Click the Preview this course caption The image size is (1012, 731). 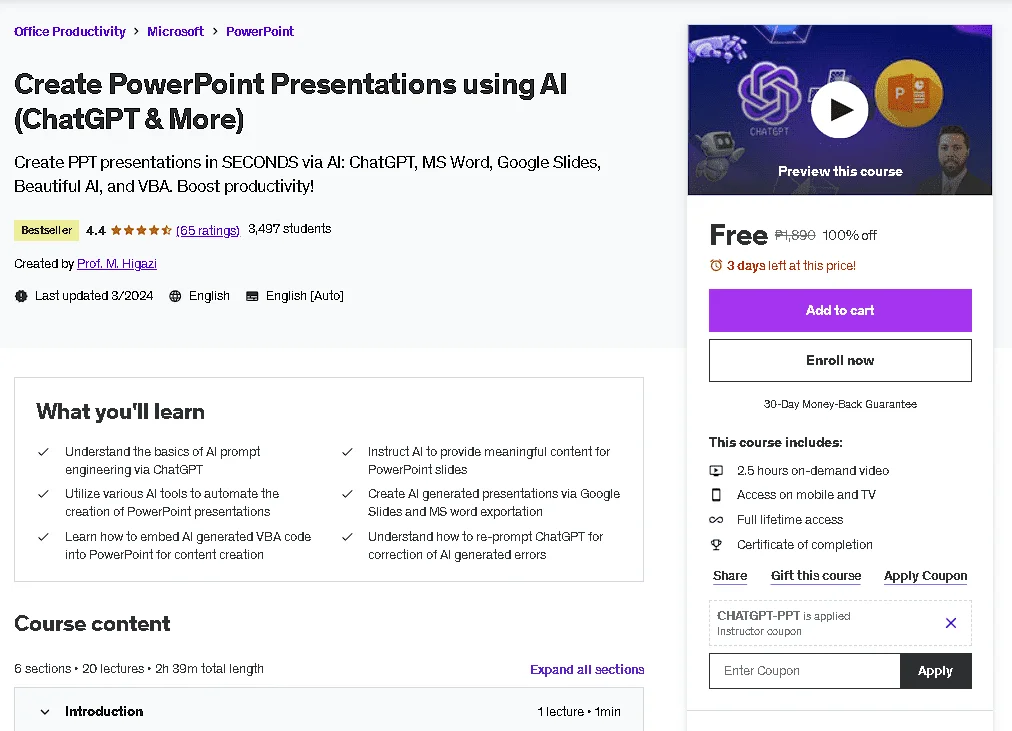point(840,172)
